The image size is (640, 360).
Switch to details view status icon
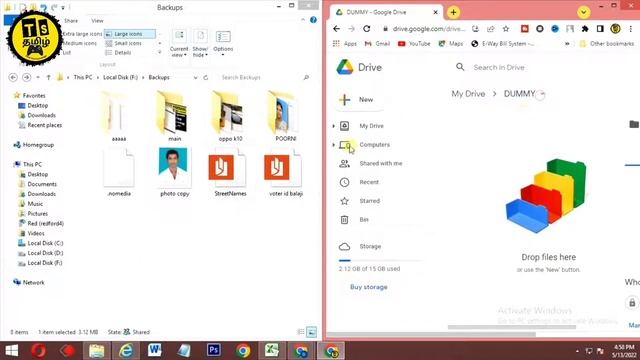click(x=301, y=332)
